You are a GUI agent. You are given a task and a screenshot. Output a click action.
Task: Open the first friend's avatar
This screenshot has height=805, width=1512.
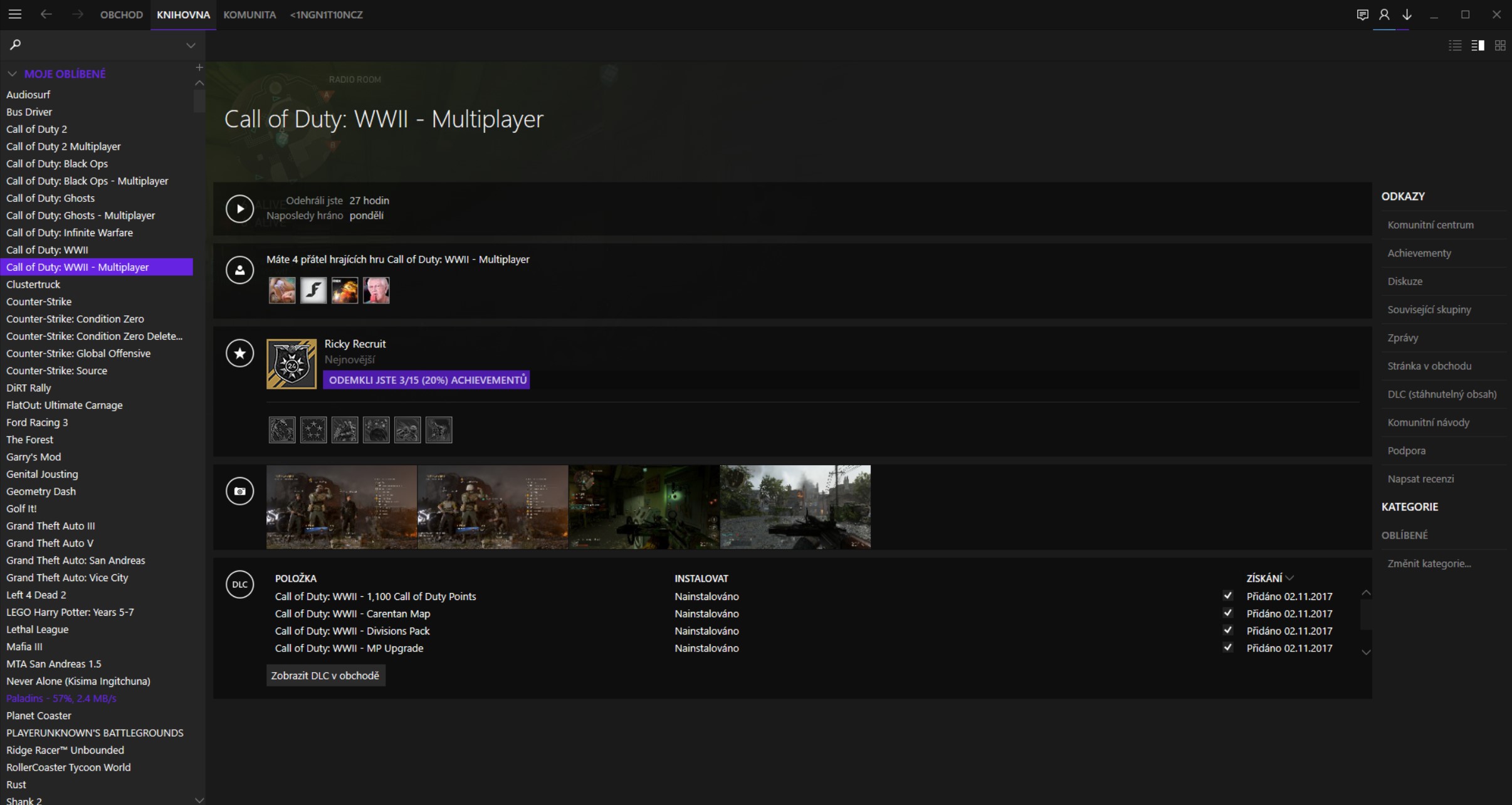282,290
